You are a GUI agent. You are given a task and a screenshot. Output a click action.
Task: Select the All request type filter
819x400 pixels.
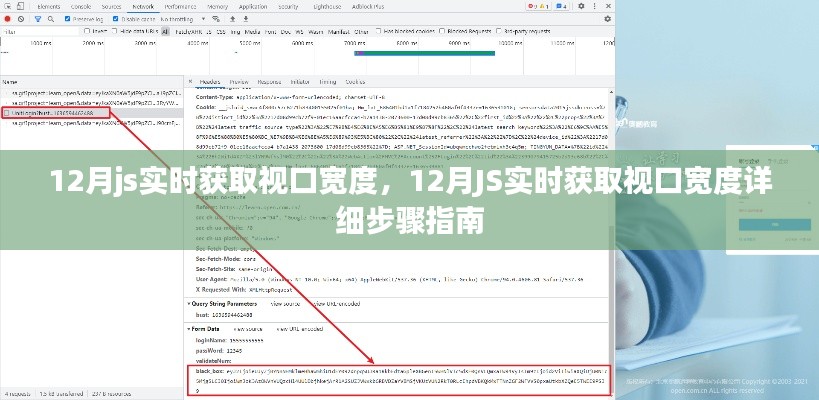click(x=166, y=31)
